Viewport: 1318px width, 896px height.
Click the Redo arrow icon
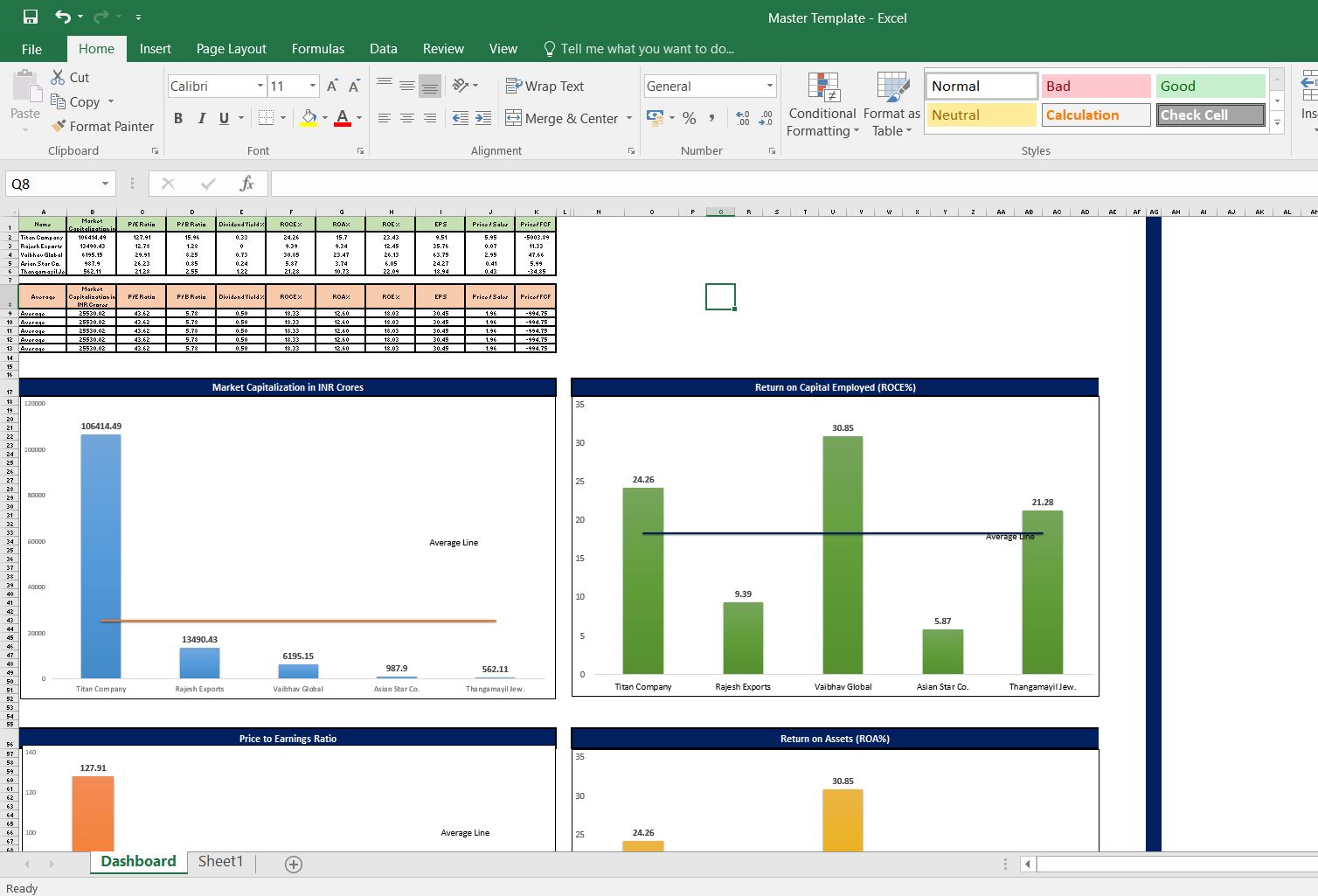click(101, 17)
